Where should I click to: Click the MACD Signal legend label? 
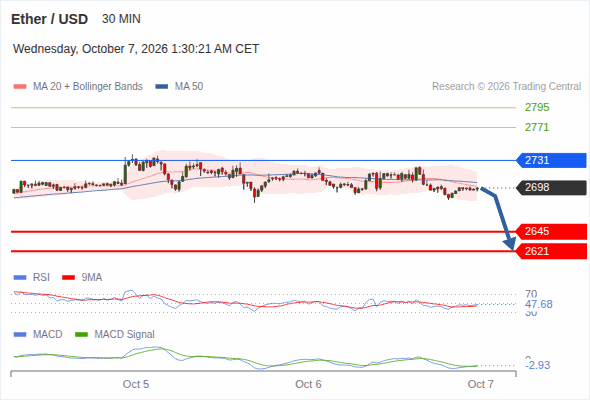125,335
